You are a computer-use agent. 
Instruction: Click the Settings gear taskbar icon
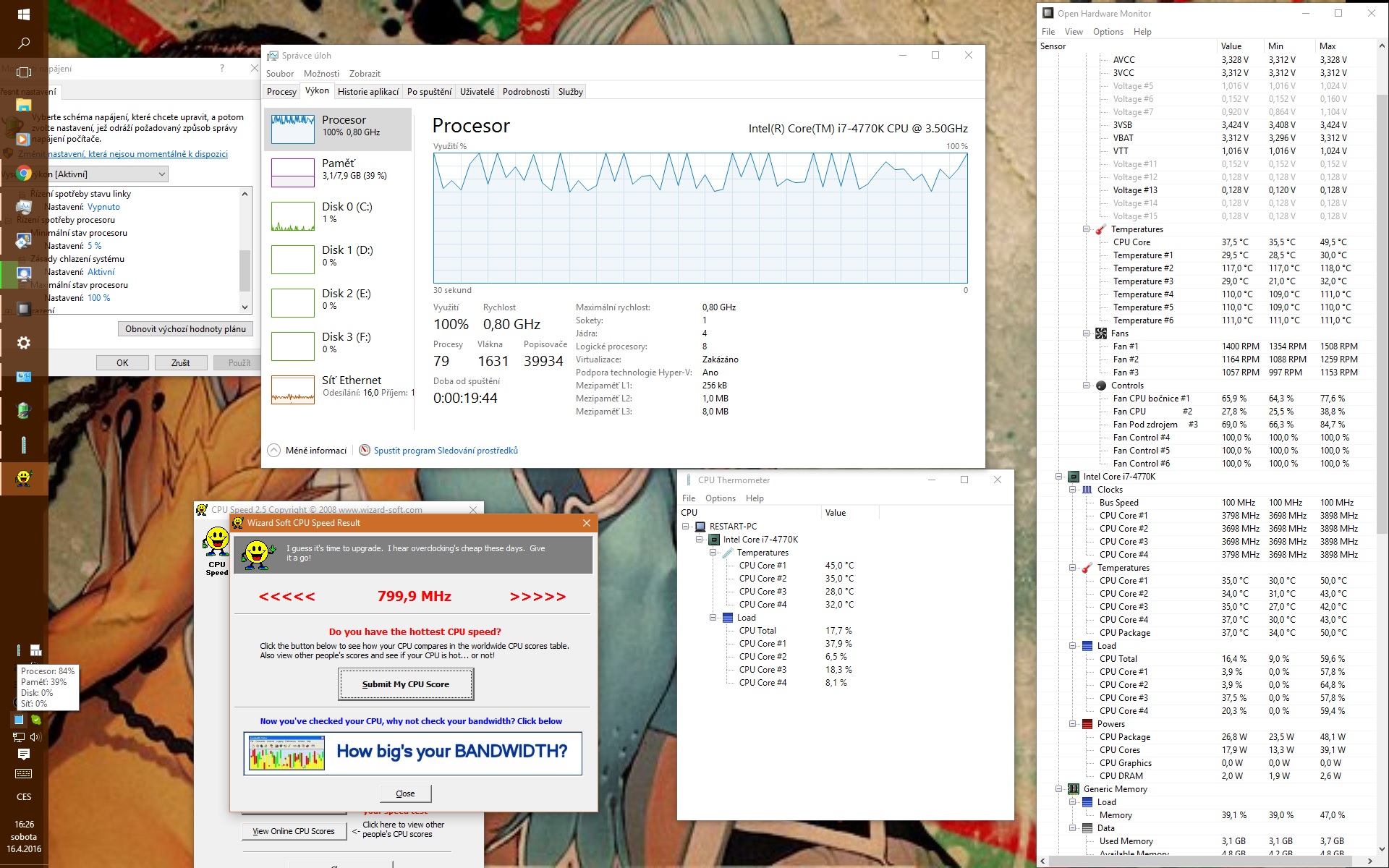click(24, 343)
